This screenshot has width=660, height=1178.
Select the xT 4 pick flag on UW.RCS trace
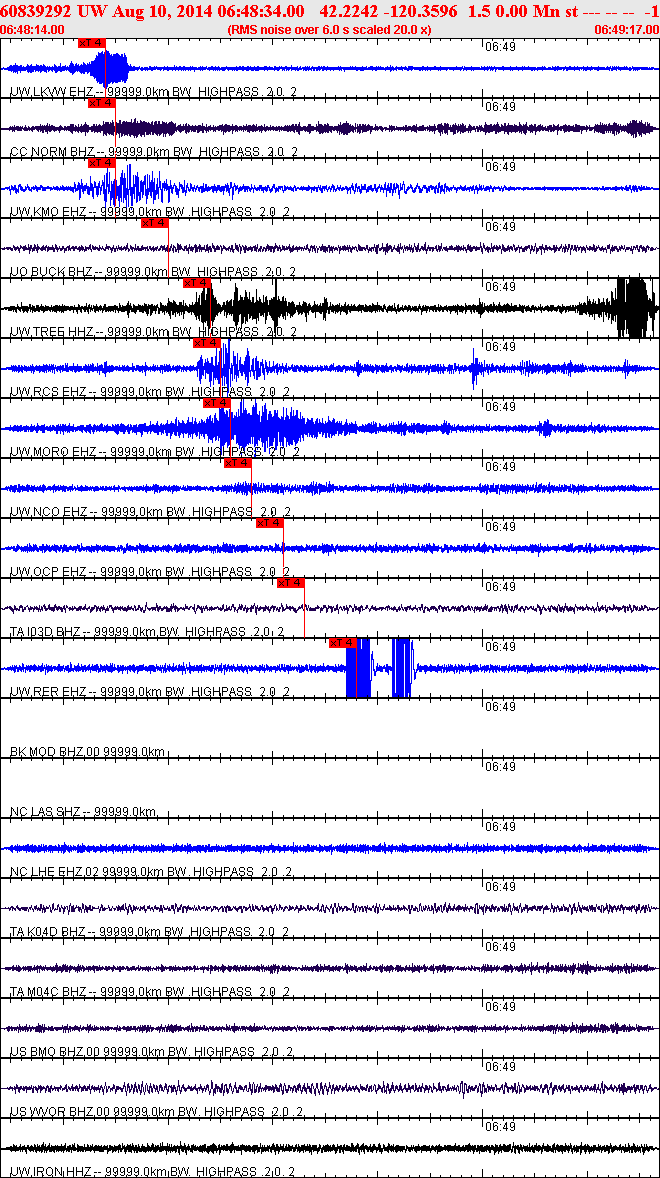(x=206, y=343)
